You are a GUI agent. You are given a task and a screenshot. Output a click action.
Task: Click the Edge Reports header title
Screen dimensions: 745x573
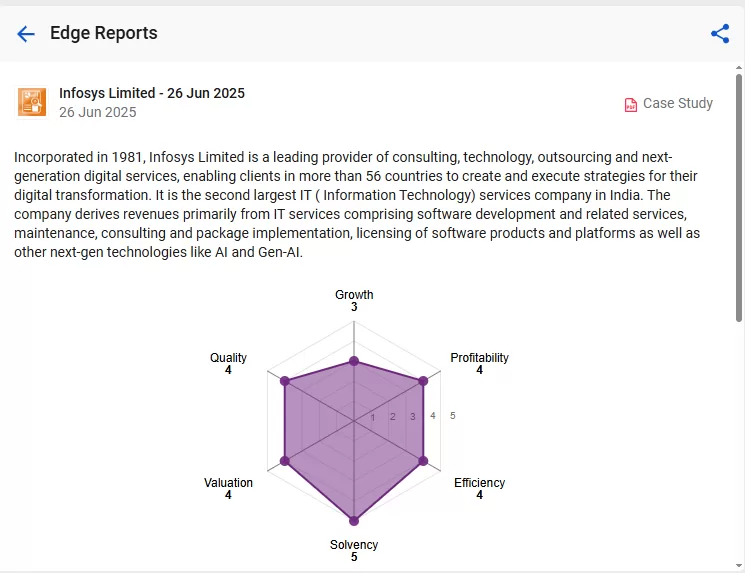pyautogui.click(x=104, y=33)
